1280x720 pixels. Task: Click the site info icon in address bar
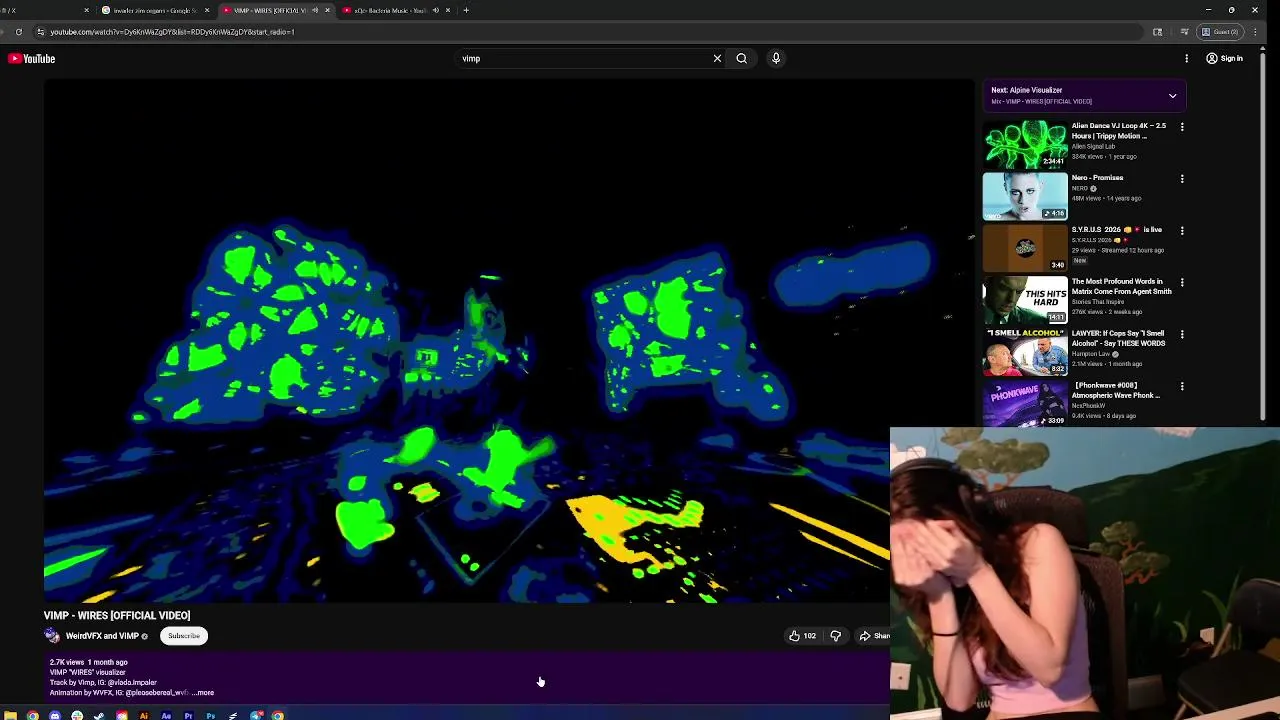coord(40,32)
